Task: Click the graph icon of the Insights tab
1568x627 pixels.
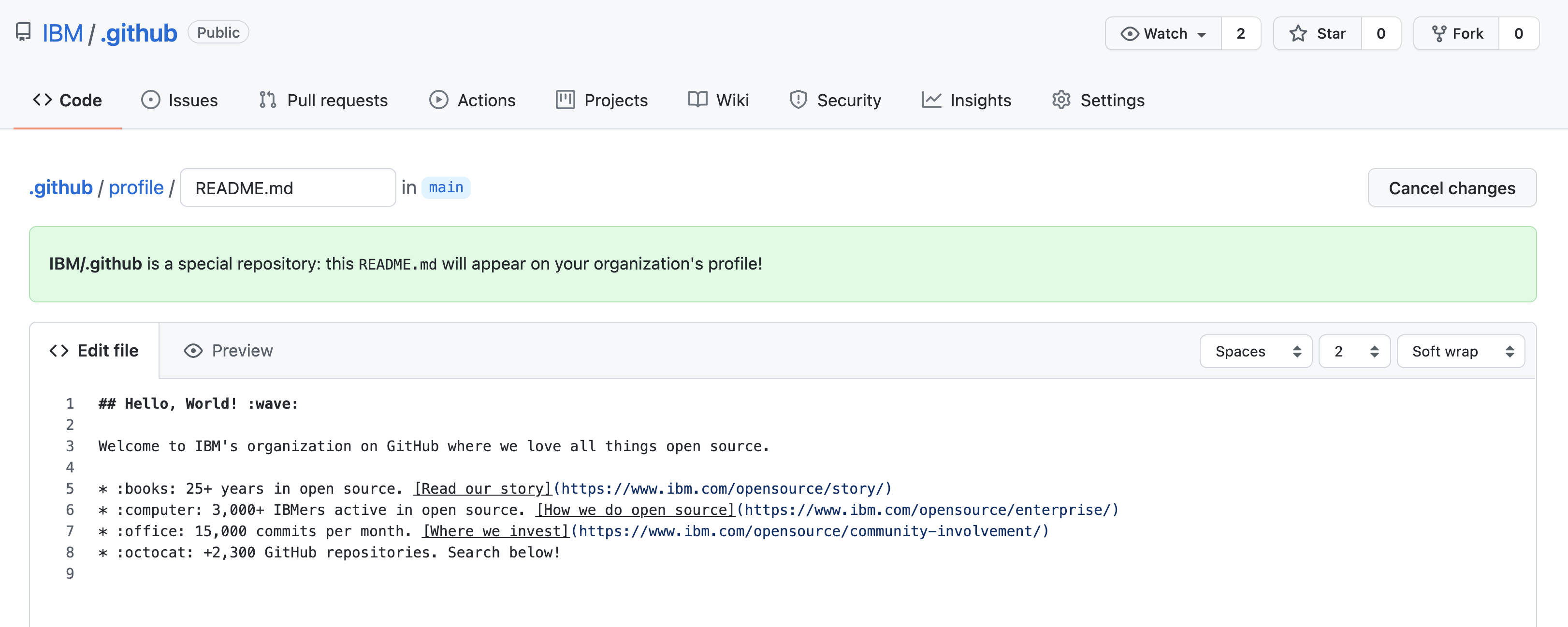Action: click(931, 100)
